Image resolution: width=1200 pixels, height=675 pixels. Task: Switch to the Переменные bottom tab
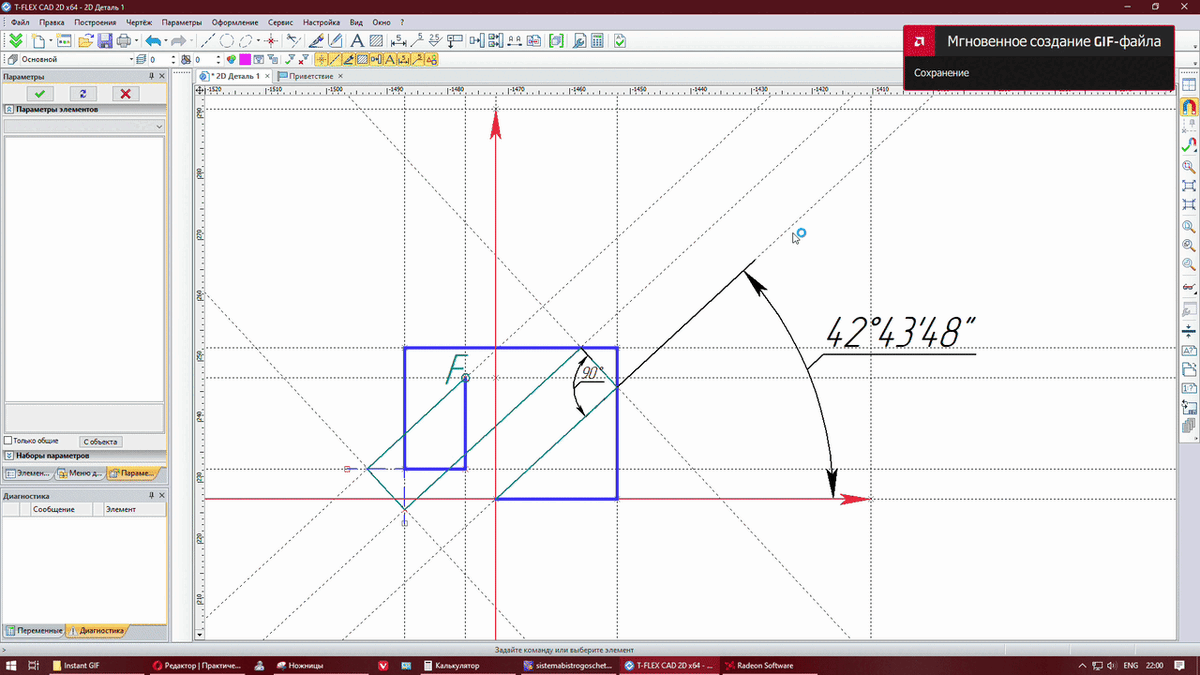point(34,631)
